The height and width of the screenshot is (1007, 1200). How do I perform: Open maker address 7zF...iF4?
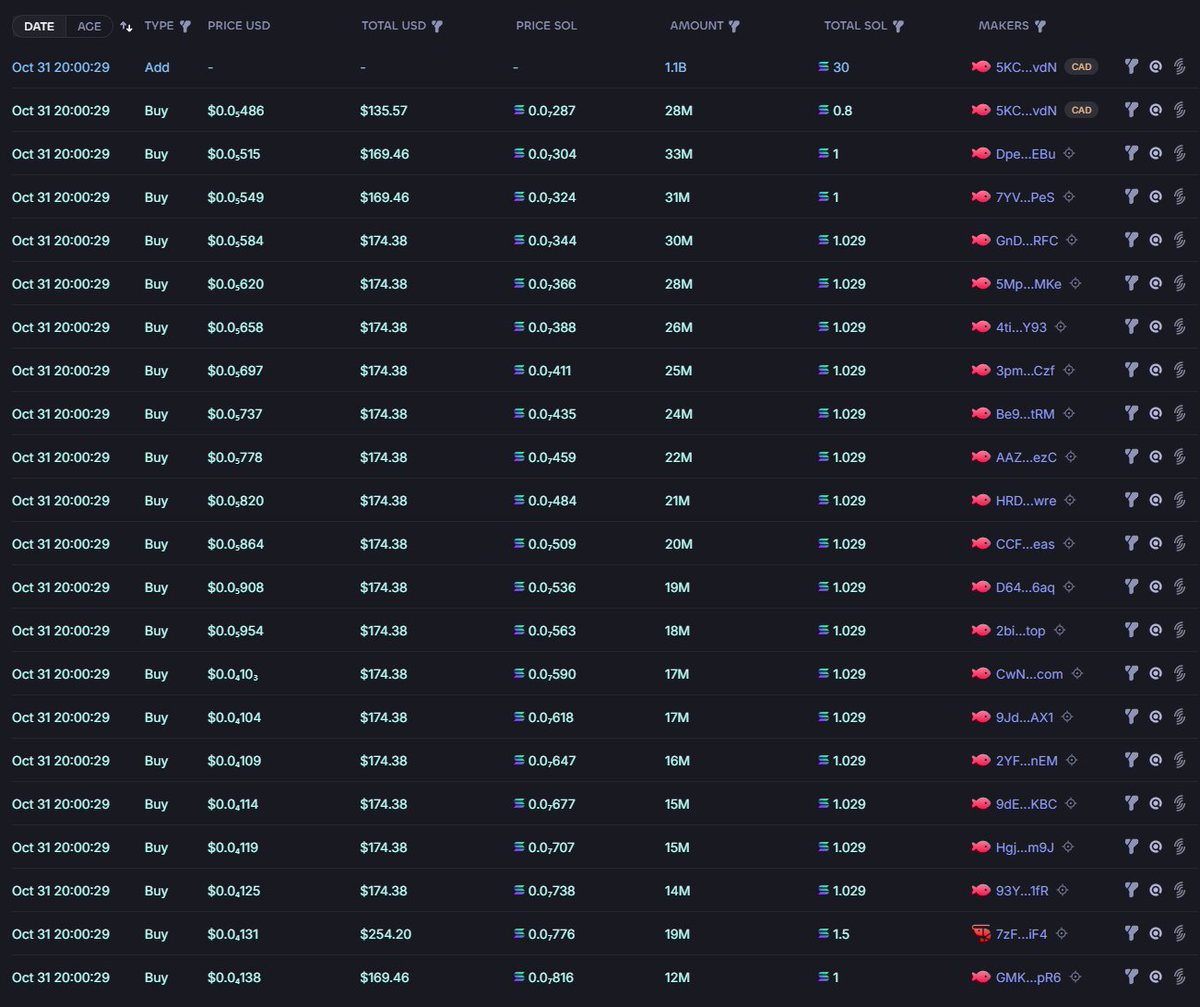(1022, 934)
